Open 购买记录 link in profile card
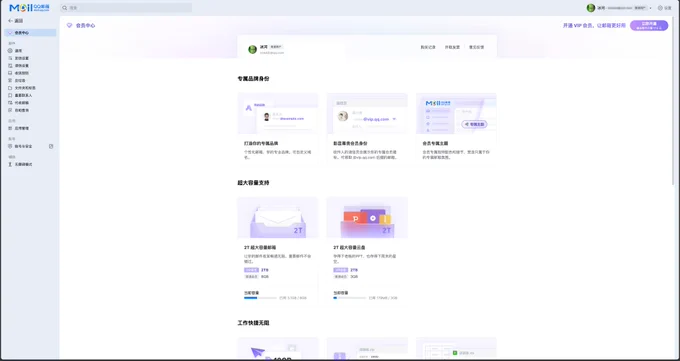The height and width of the screenshot is (361, 680). [x=428, y=47]
